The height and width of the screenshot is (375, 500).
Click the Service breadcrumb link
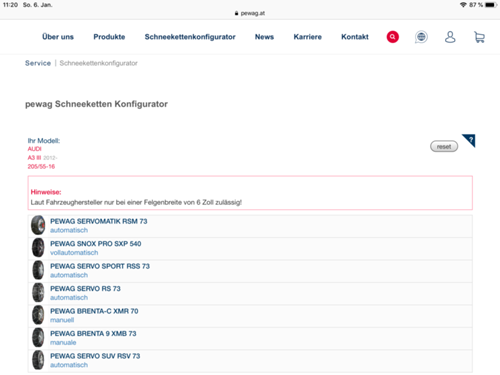38,63
